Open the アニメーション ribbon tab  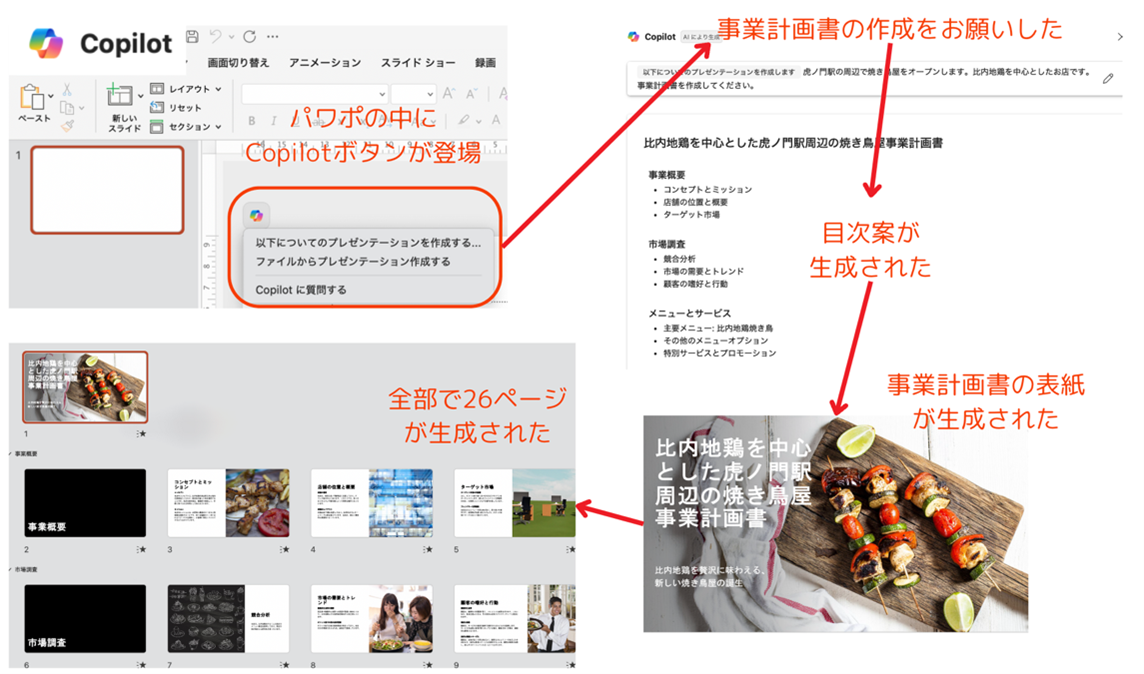pyautogui.click(x=325, y=62)
